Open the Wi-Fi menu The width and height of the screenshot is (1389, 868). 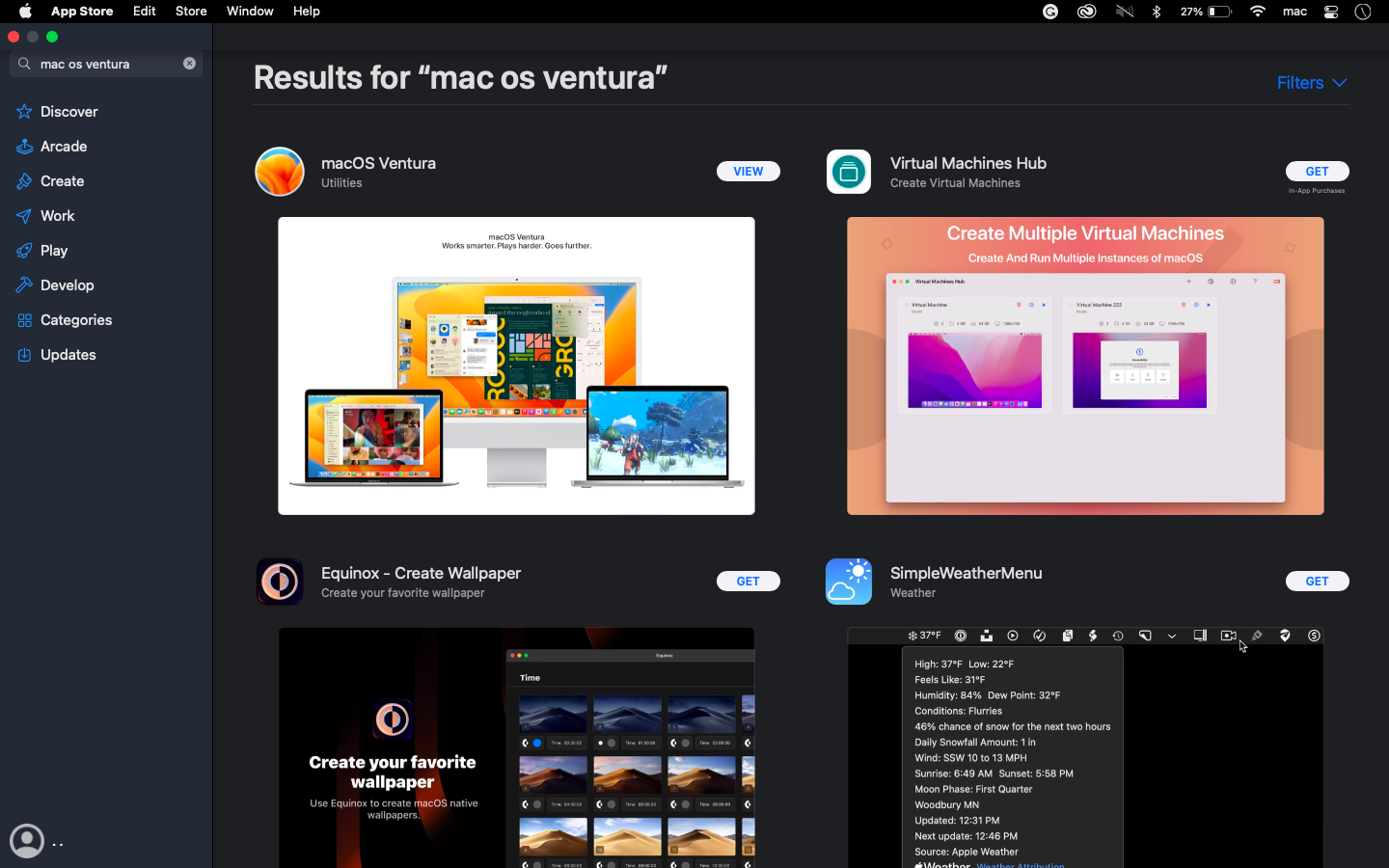click(1258, 12)
